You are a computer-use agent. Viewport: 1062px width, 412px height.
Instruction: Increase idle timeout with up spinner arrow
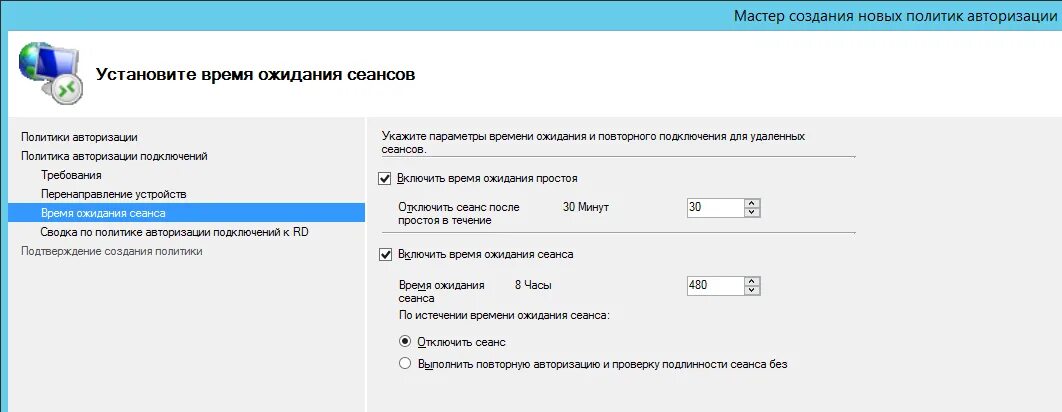(x=752, y=203)
